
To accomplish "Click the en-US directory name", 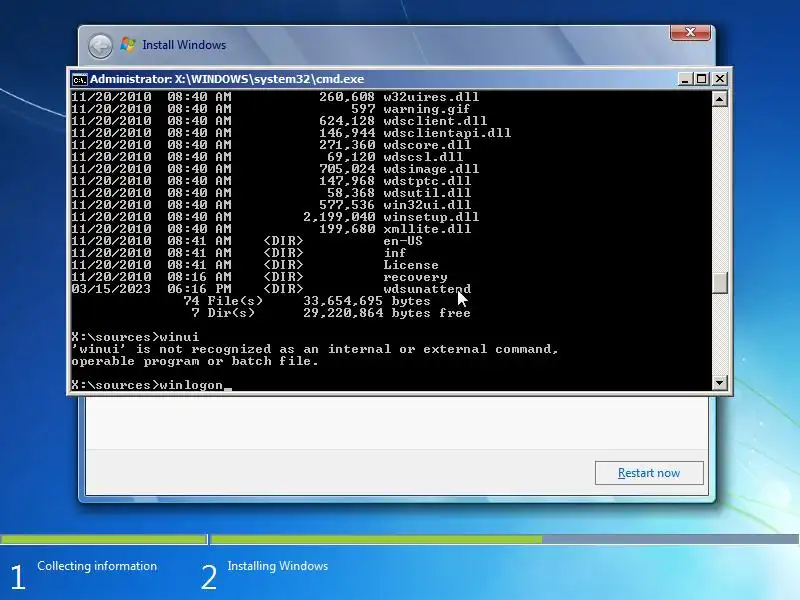I will [x=403, y=241].
